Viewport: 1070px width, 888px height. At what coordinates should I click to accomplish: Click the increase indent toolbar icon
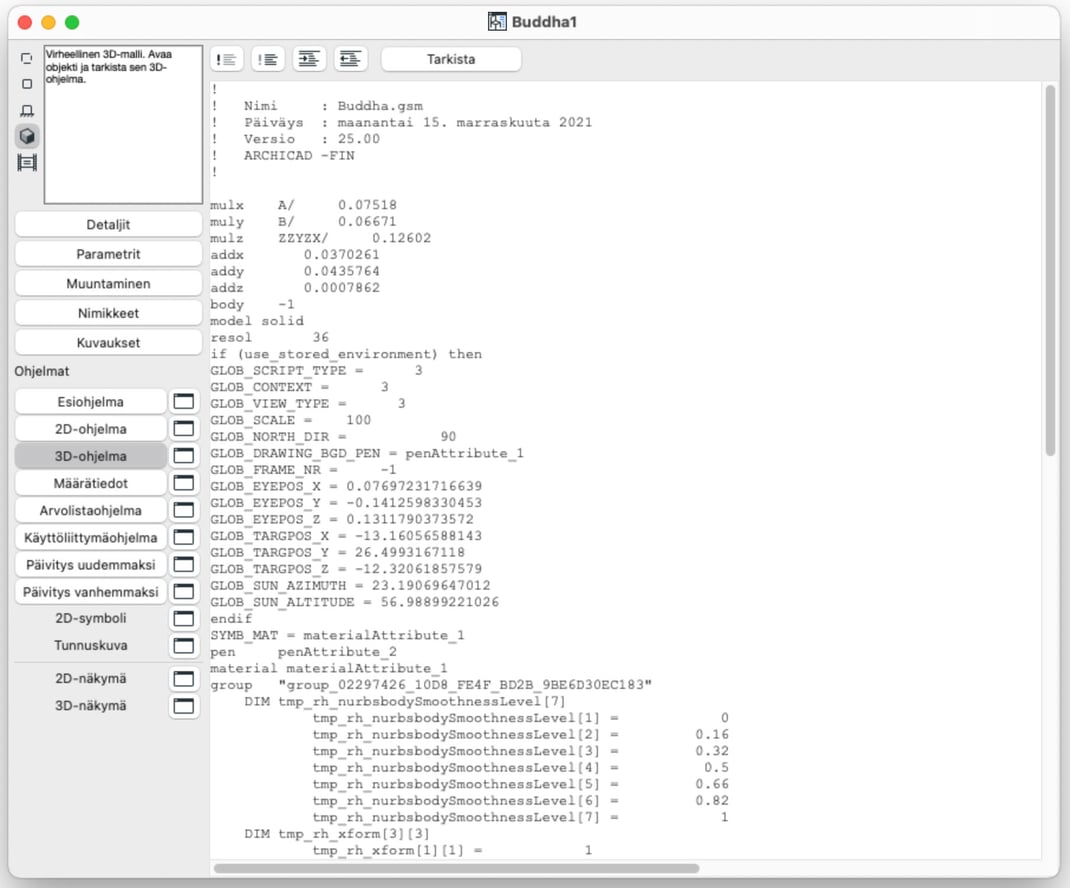(309, 59)
